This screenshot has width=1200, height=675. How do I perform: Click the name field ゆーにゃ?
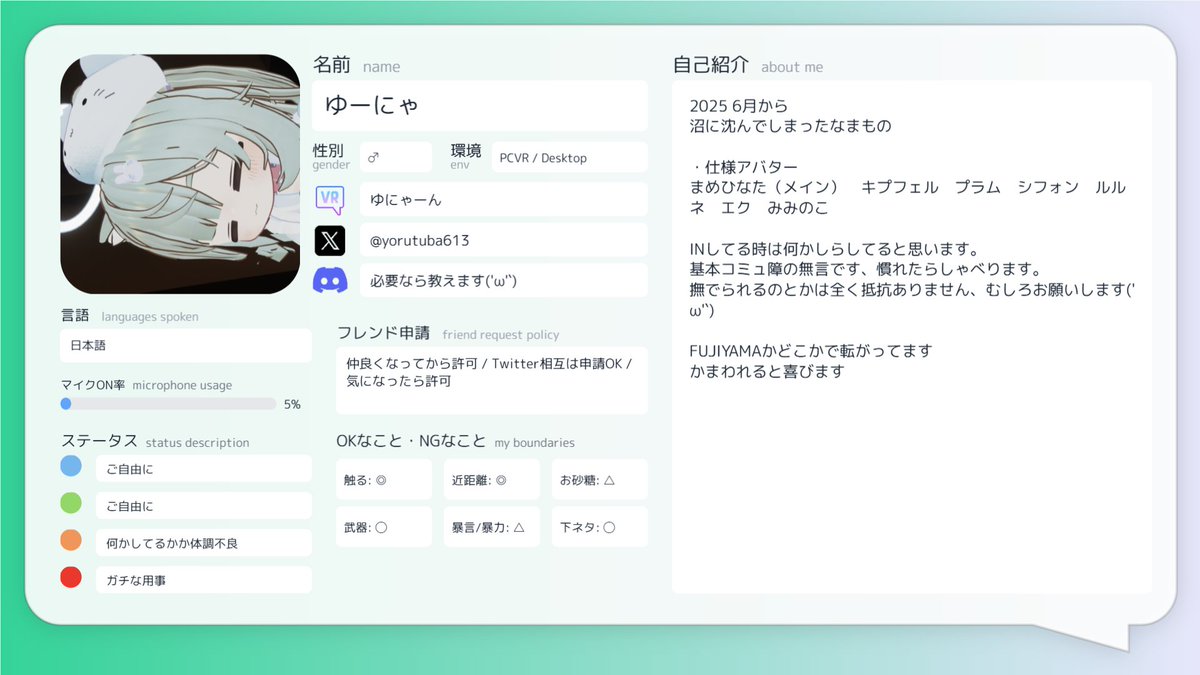click(480, 105)
